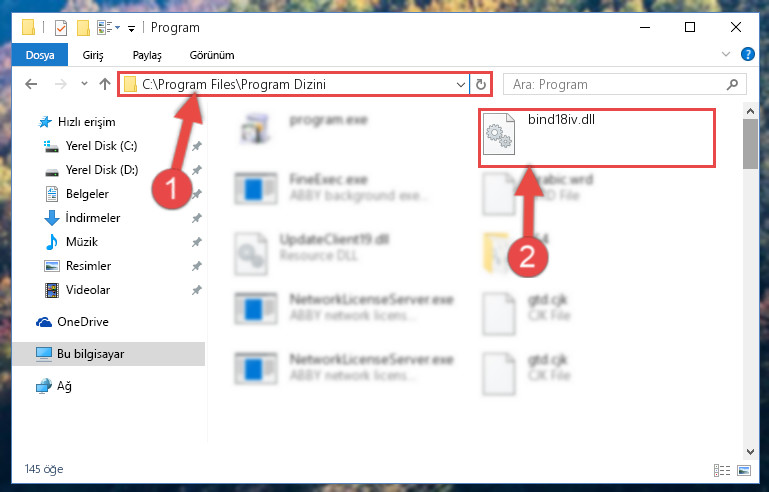Open the Dosya menu tab
Image resolution: width=769 pixels, height=492 pixels.
[40, 55]
